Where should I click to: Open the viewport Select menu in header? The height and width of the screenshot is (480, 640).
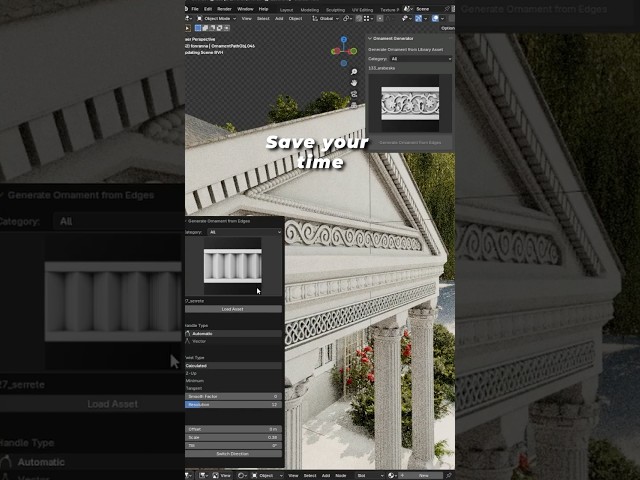pyautogui.click(x=263, y=18)
